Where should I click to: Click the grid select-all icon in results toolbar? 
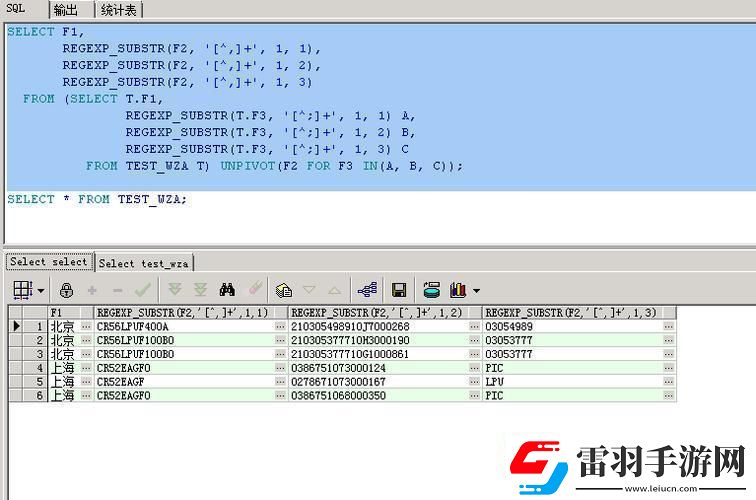21,290
